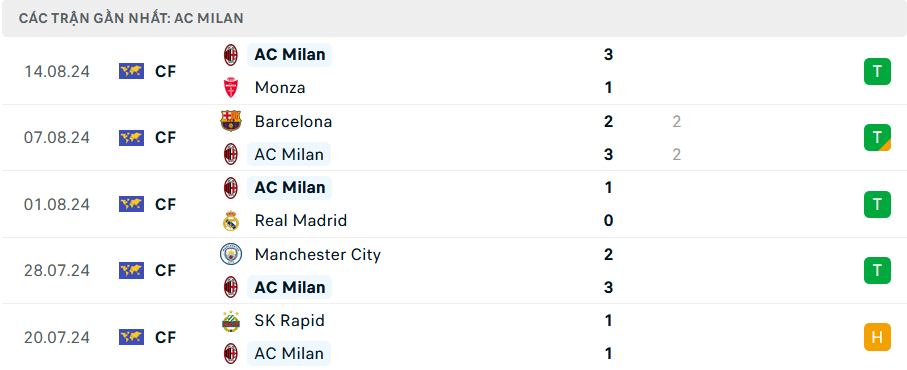The image size is (907, 370).
Task: Open the Real Madrid team link
Action: pyautogui.click(x=301, y=221)
